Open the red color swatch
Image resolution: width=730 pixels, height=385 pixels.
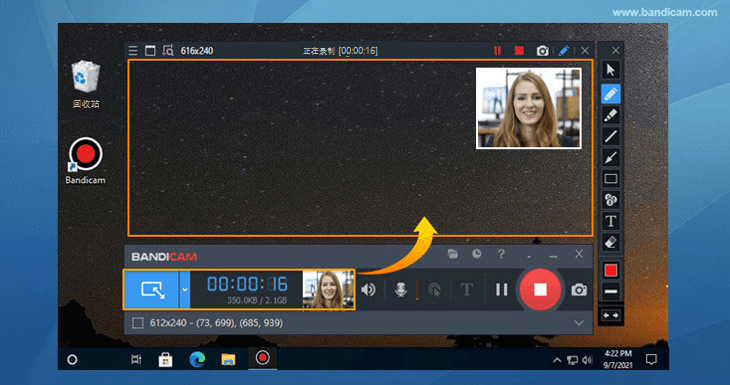coord(610,270)
